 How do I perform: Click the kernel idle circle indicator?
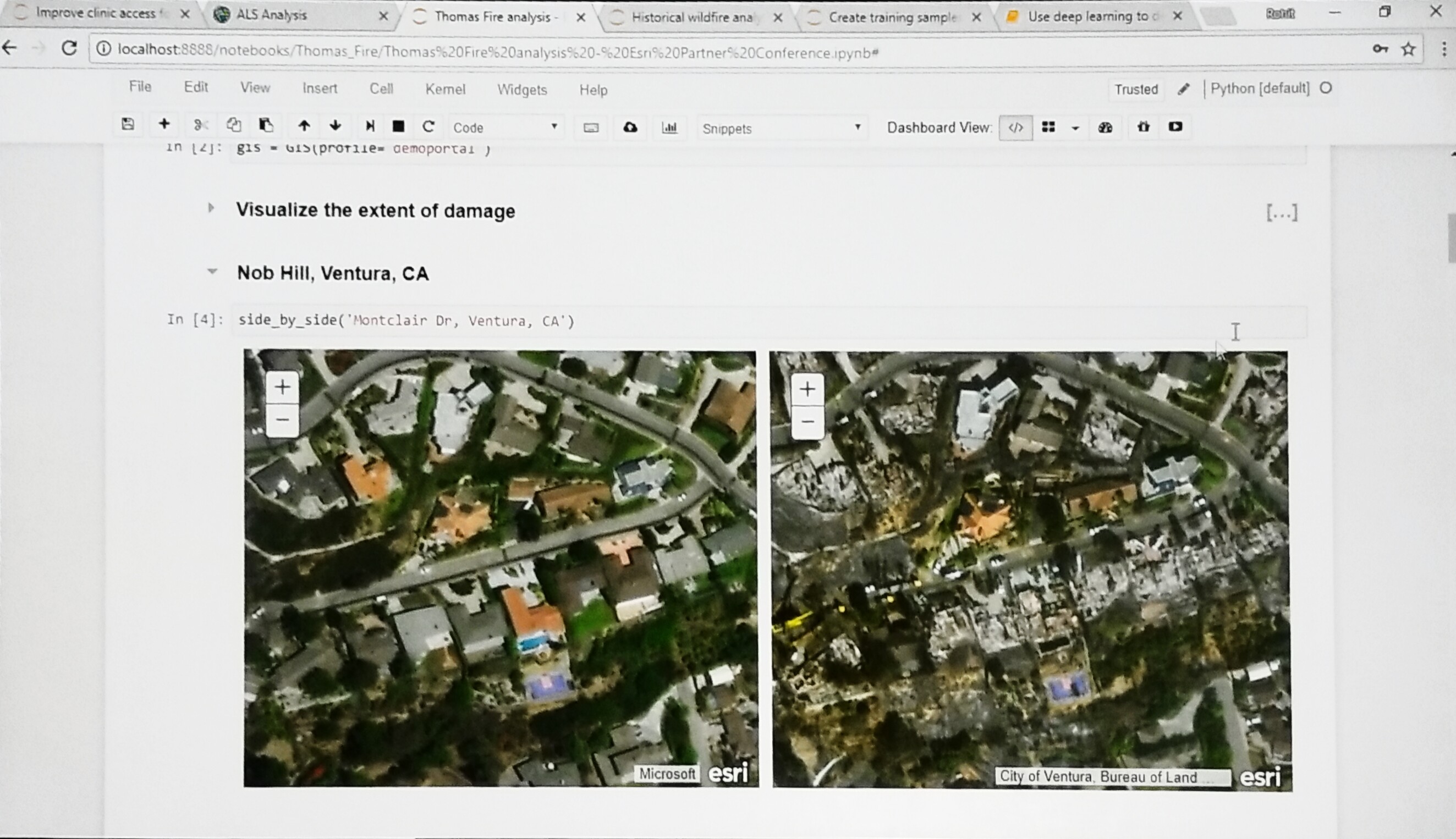coord(1326,87)
